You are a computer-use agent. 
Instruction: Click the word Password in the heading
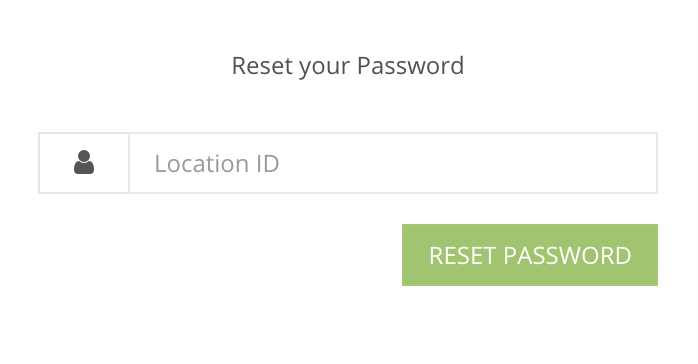(x=410, y=65)
